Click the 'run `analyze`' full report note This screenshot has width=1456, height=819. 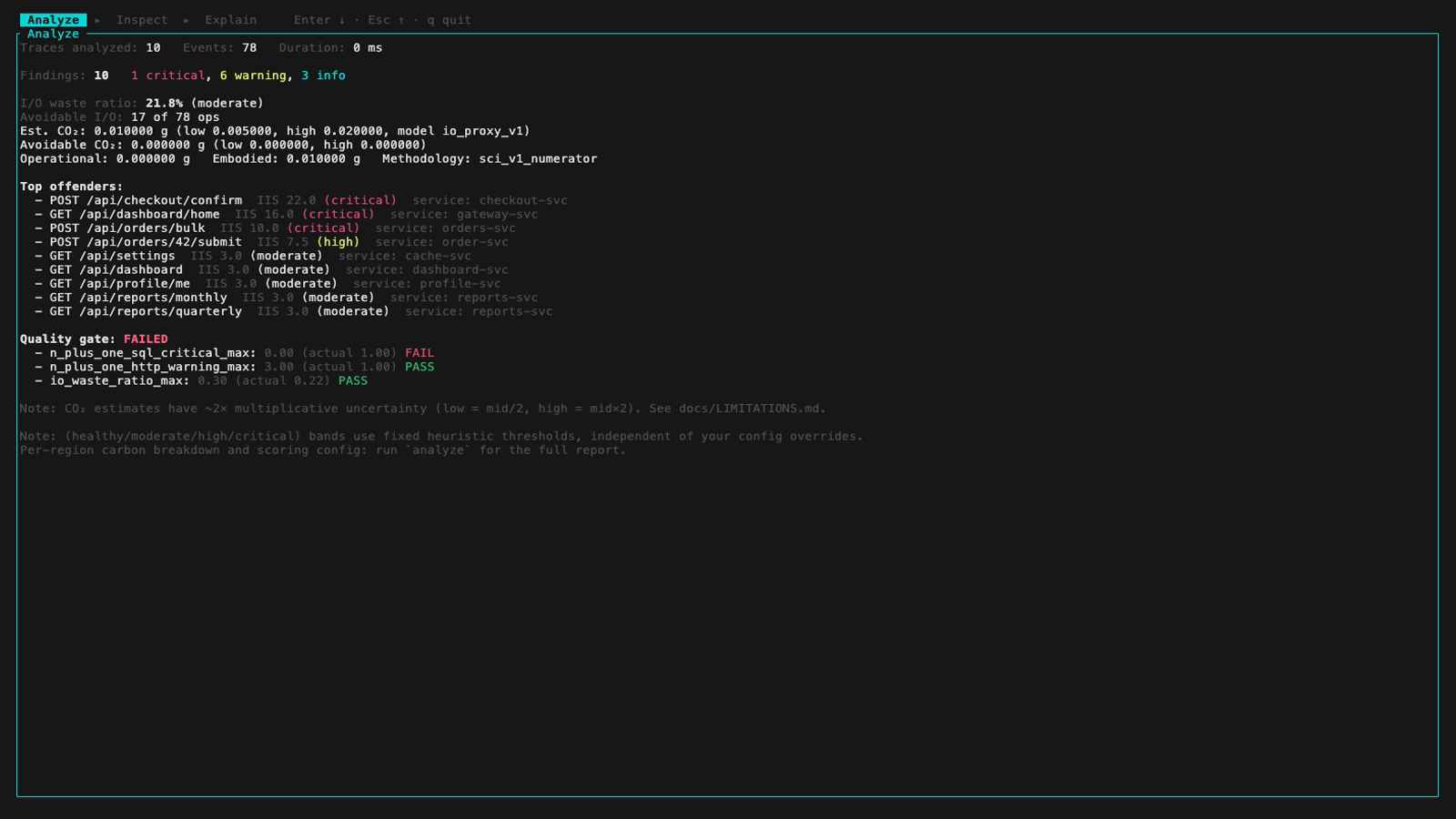[x=323, y=450]
